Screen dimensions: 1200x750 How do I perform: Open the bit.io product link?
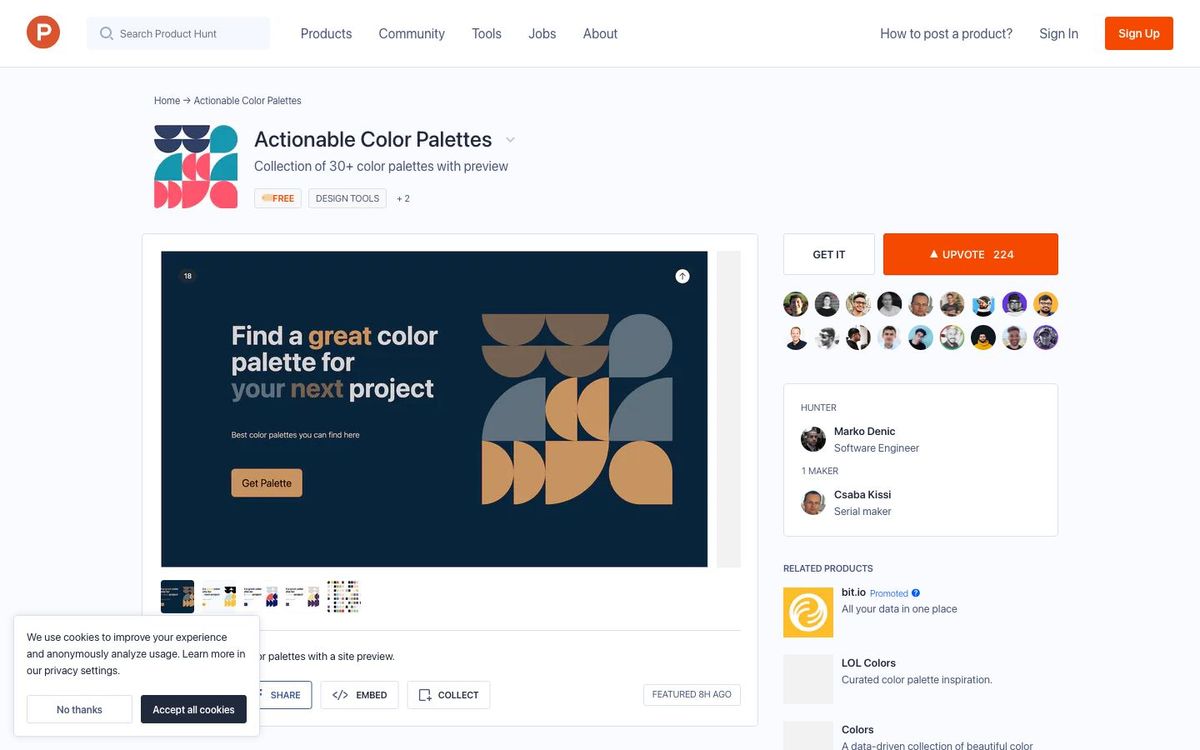pos(853,592)
